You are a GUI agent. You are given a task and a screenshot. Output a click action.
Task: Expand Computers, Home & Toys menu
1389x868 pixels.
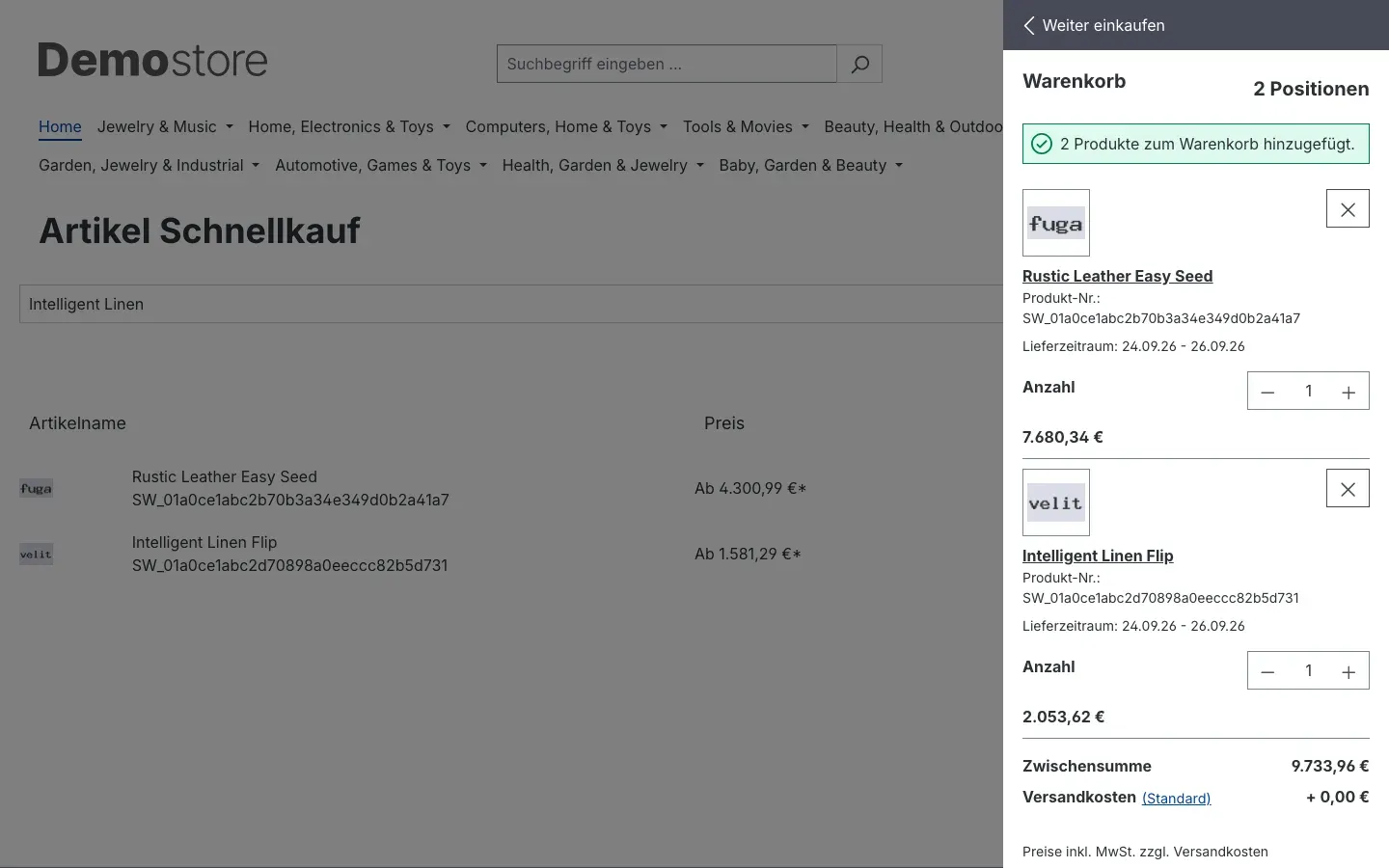(x=566, y=126)
